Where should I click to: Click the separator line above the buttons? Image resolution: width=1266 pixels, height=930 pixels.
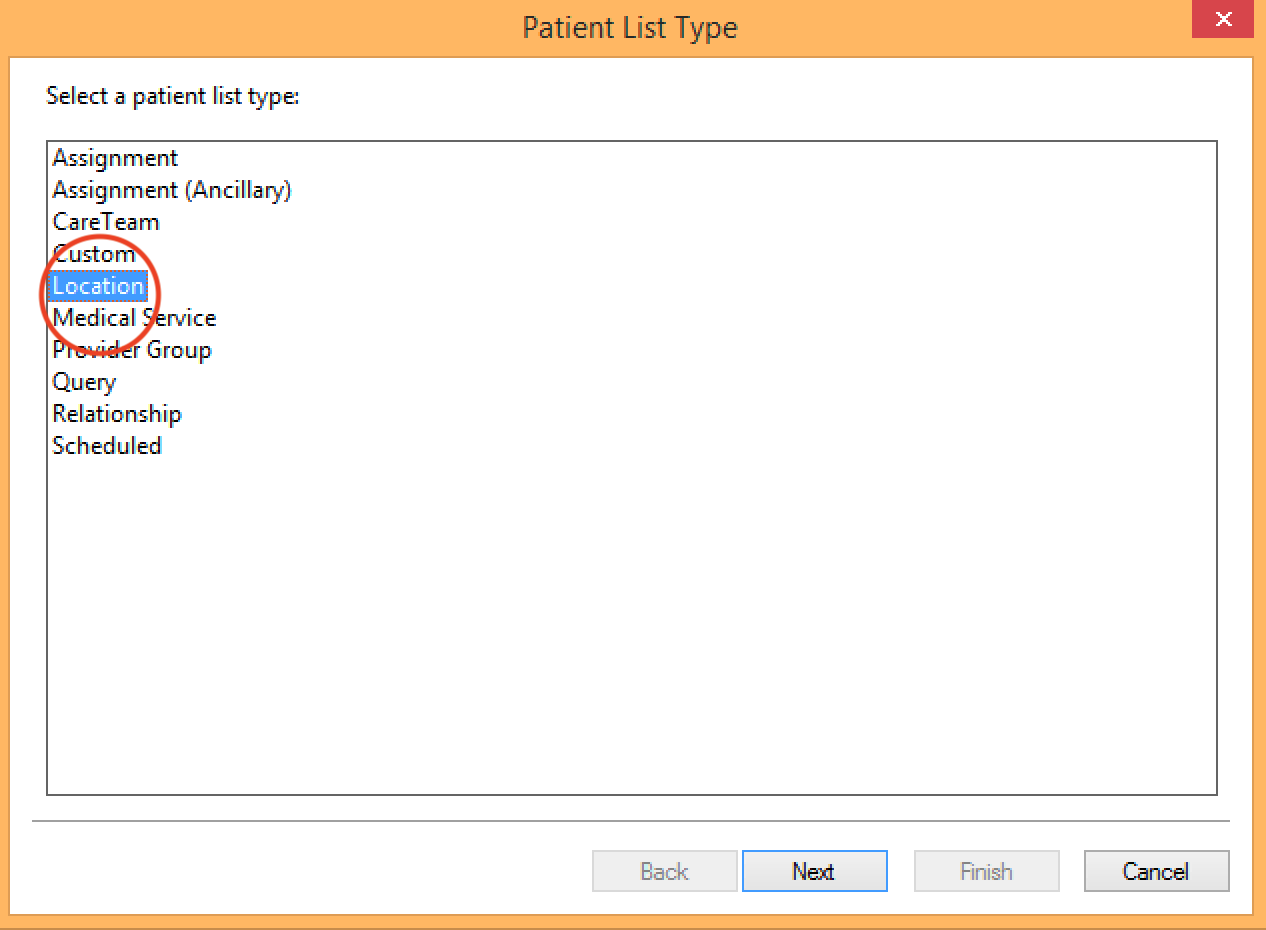click(x=630, y=821)
